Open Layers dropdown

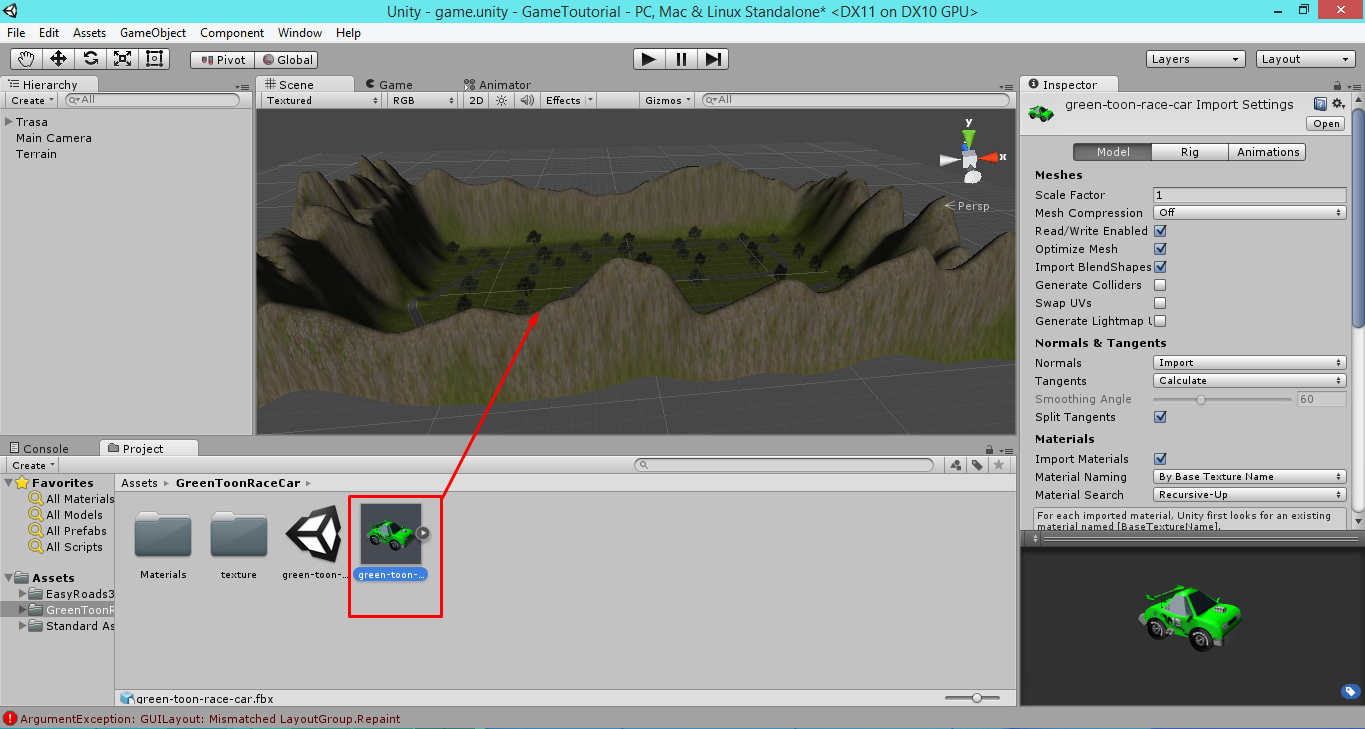click(x=1196, y=59)
